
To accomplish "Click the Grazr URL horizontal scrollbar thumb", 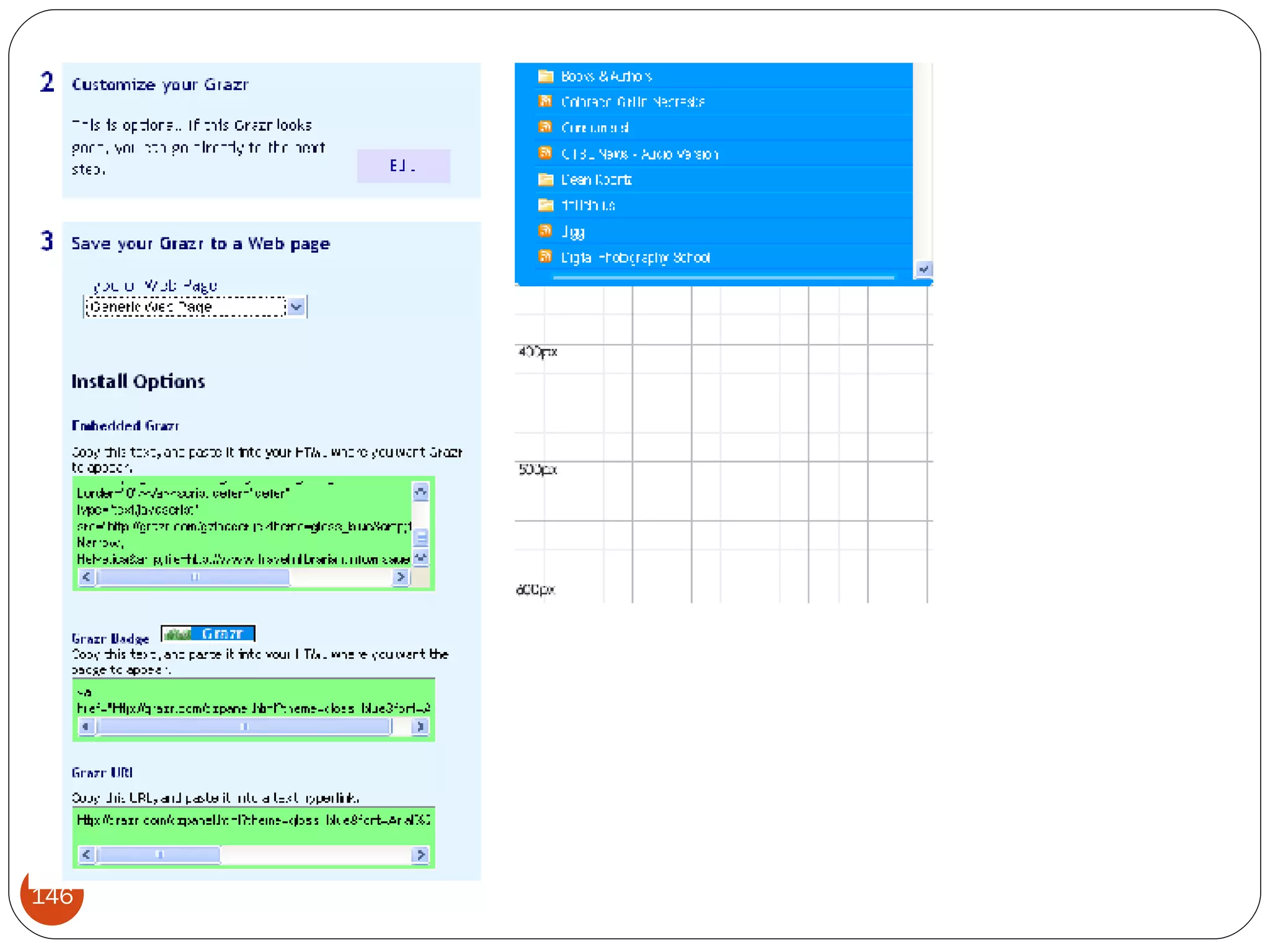I will (159, 855).
